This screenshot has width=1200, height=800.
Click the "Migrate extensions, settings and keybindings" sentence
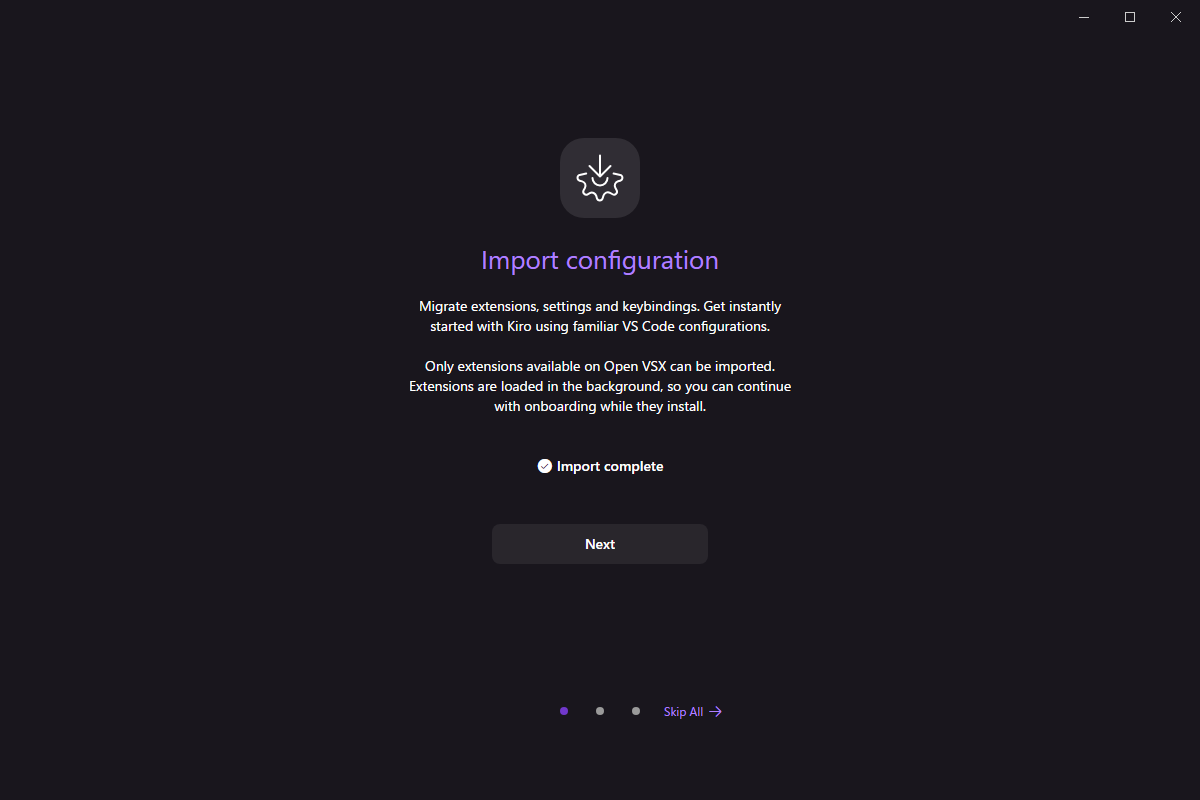coord(558,306)
